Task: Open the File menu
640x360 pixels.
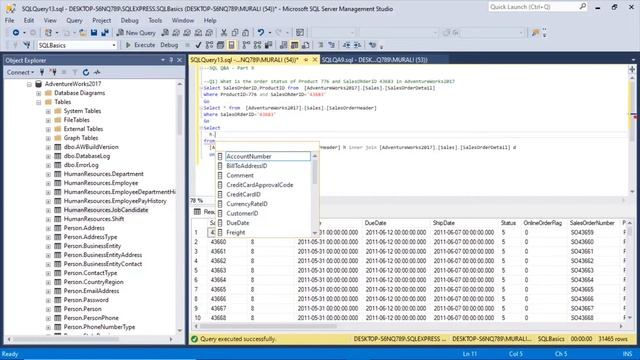Action: [9, 20]
